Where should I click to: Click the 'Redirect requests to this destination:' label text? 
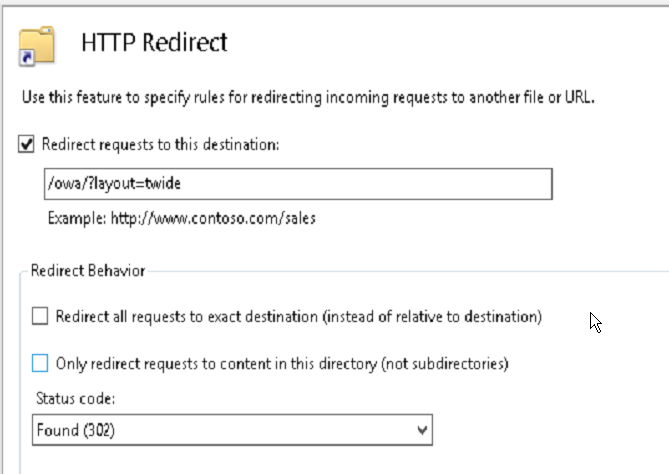pyautogui.click(x=160, y=145)
